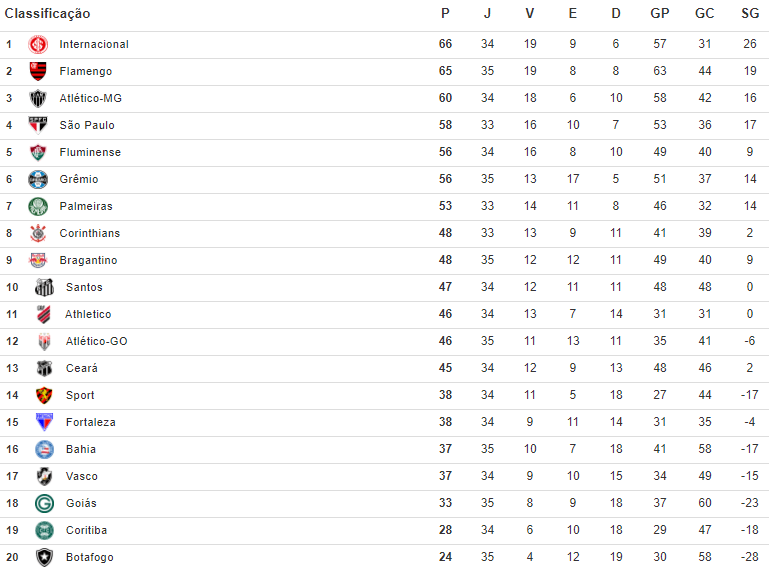Select the Athletico team name
This screenshot has width=769, height=573.
coord(88,315)
